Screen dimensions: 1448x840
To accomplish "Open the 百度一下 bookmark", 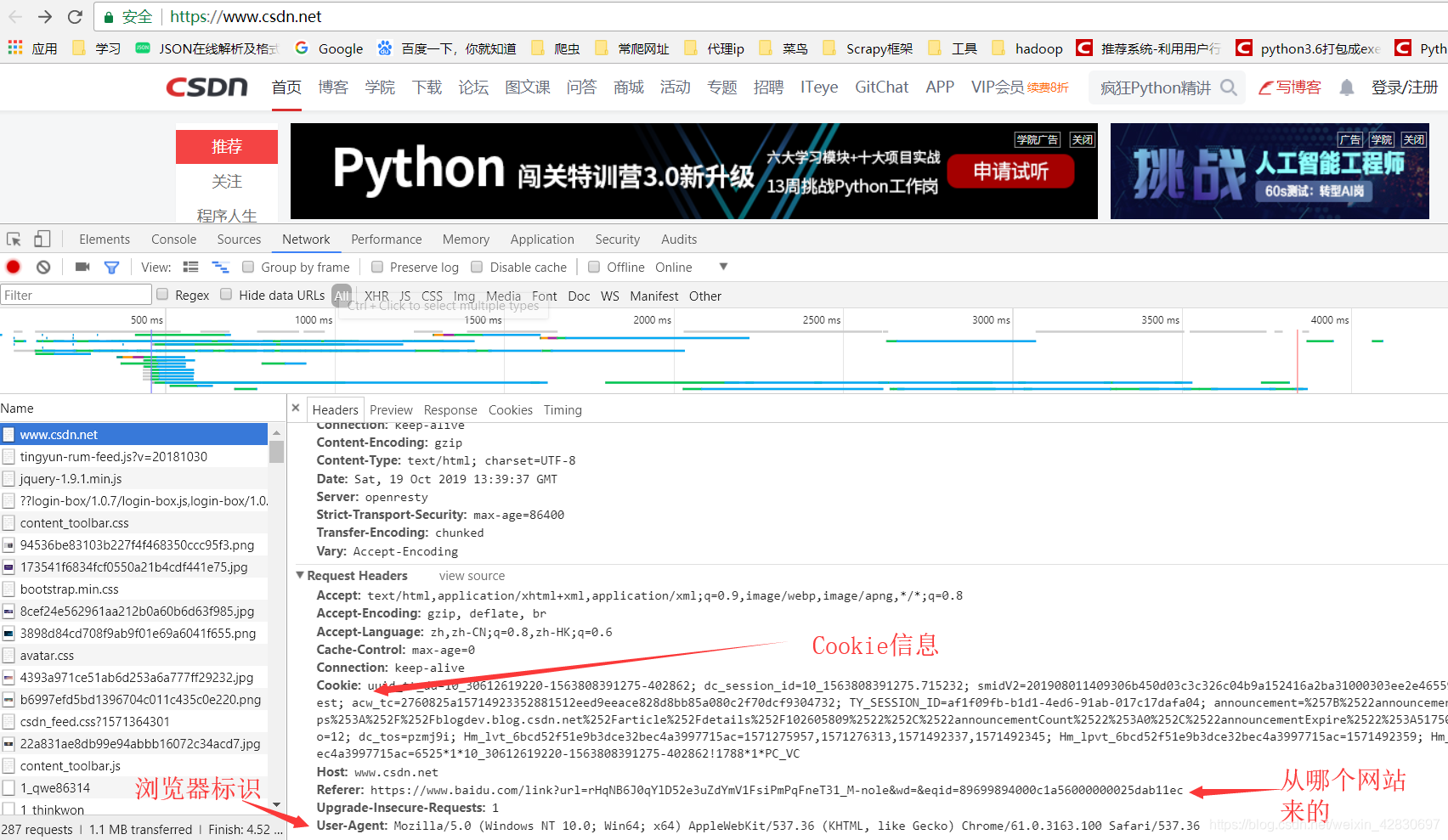I will pos(447,48).
